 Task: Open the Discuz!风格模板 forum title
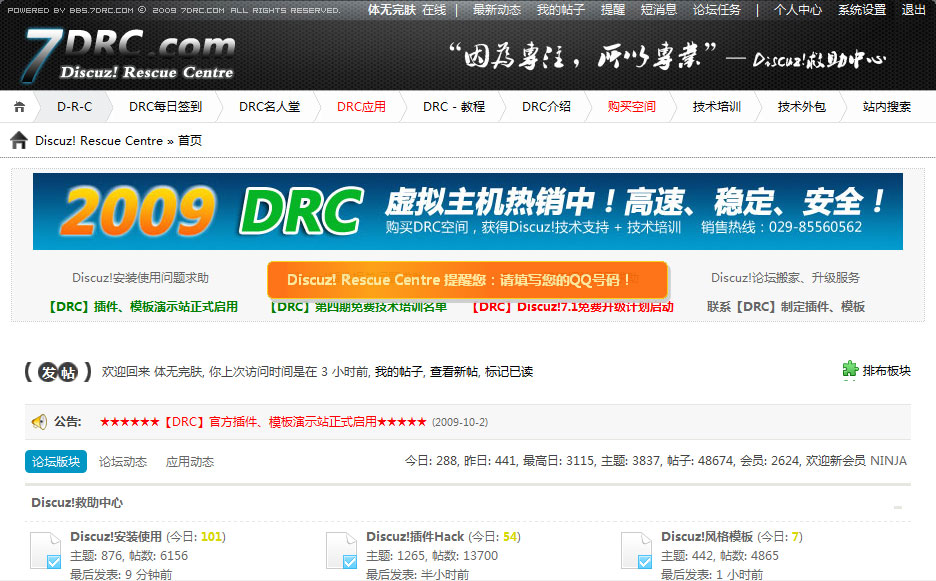tap(707, 537)
